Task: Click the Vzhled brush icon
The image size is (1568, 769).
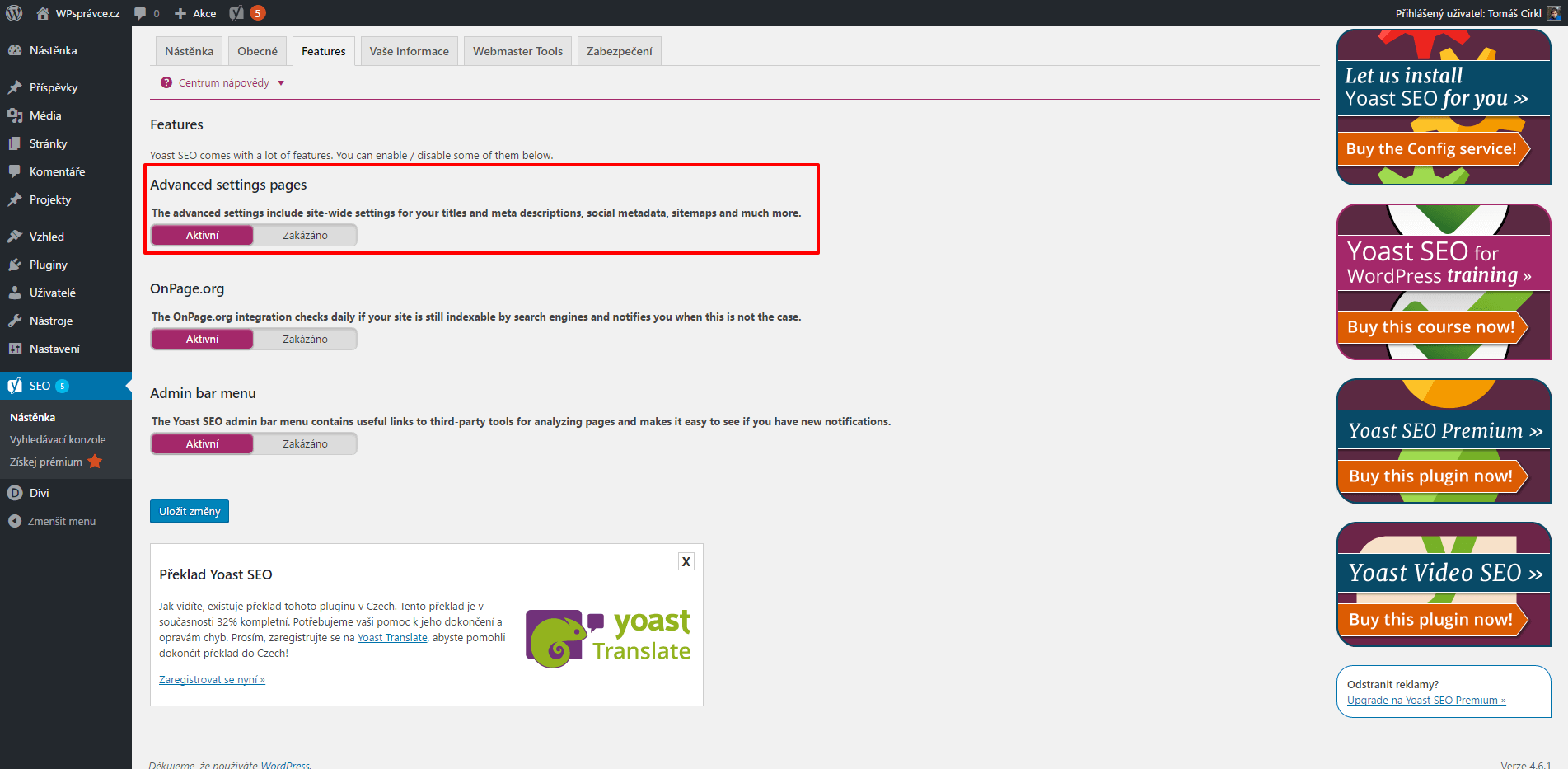Action: 15,237
